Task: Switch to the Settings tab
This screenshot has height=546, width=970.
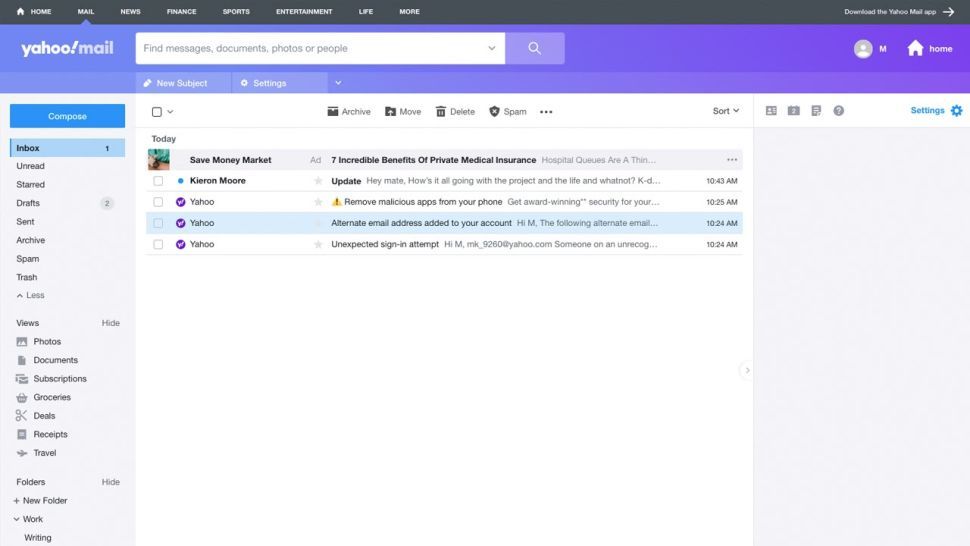Action: (x=280, y=83)
